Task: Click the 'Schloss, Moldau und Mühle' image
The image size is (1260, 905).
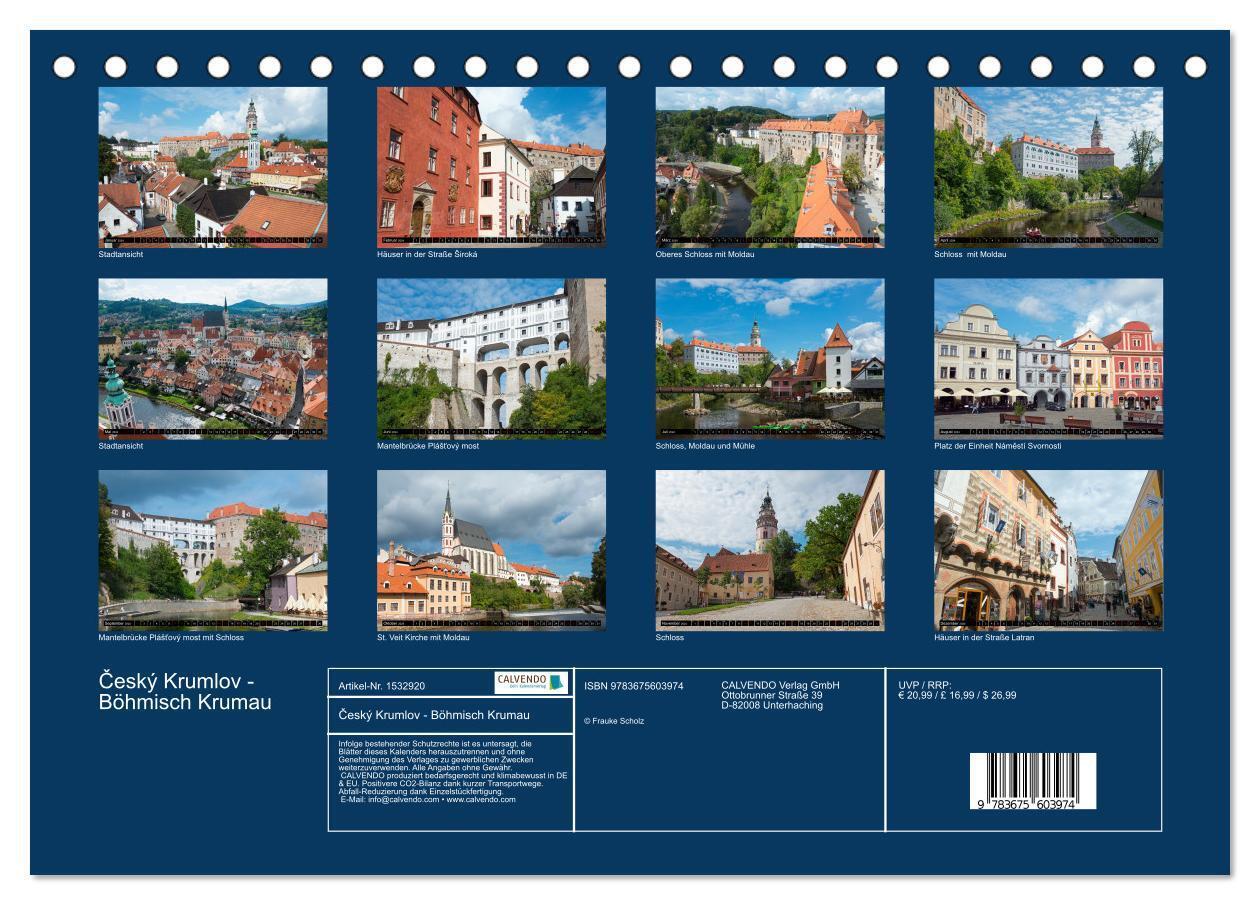Action: [x=770, y=358]
